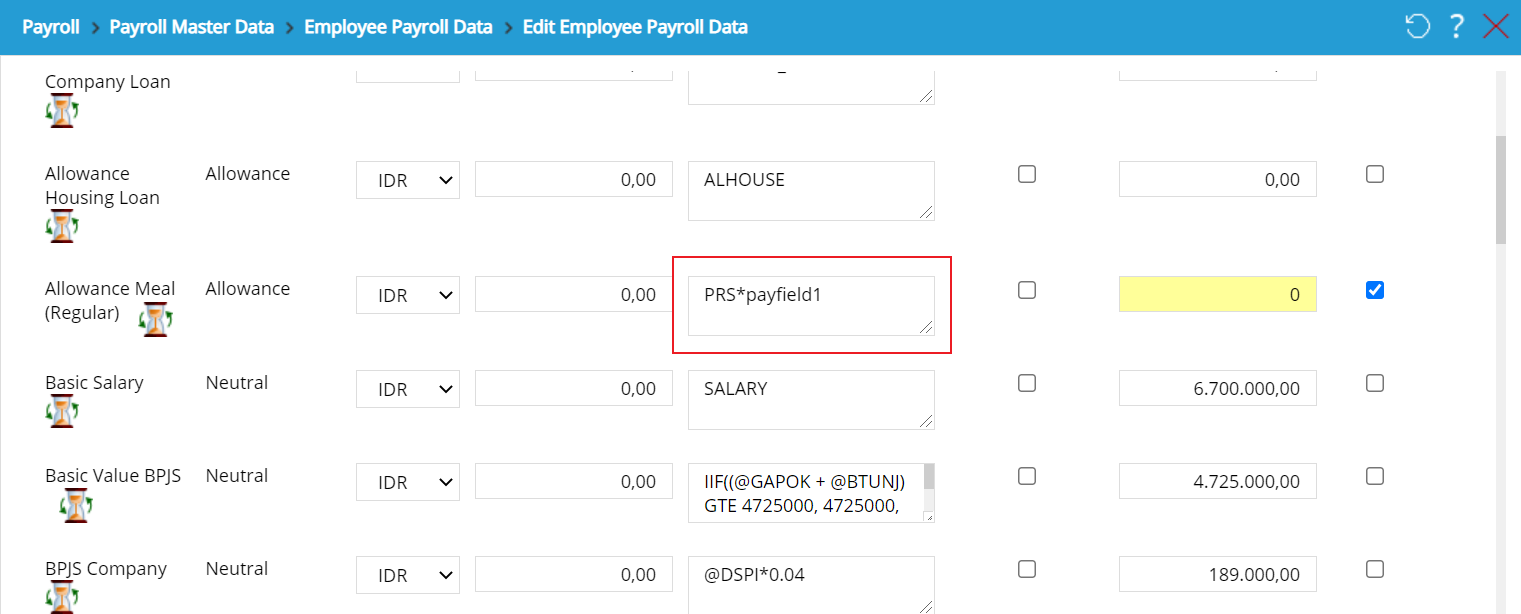The width and height of the screenshot is (1521, 614).
Task: Tick the first checkbox in Basic Salary row
Action: (x=1026, y=383)
